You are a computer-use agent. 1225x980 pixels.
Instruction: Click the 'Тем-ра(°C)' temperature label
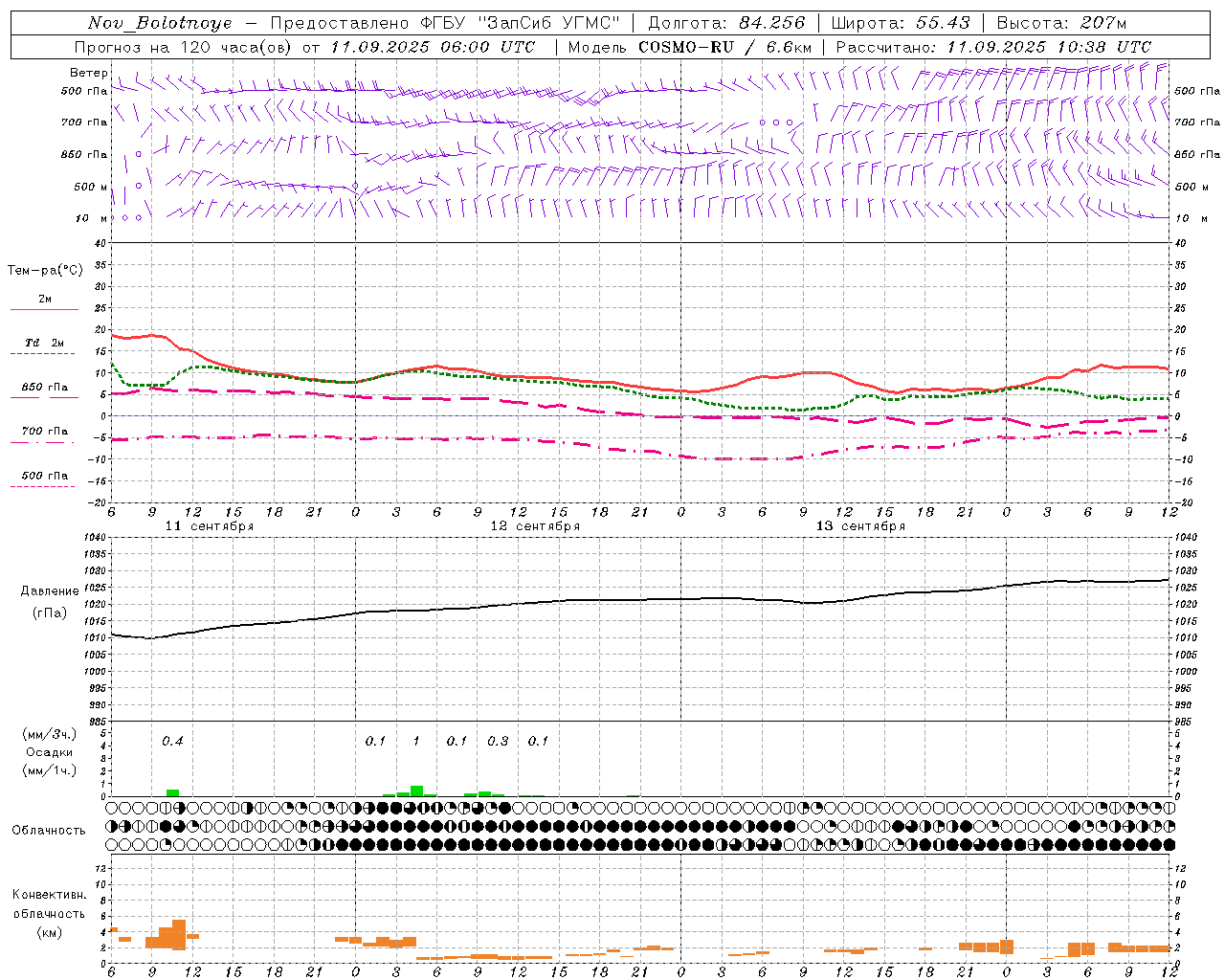45,271
